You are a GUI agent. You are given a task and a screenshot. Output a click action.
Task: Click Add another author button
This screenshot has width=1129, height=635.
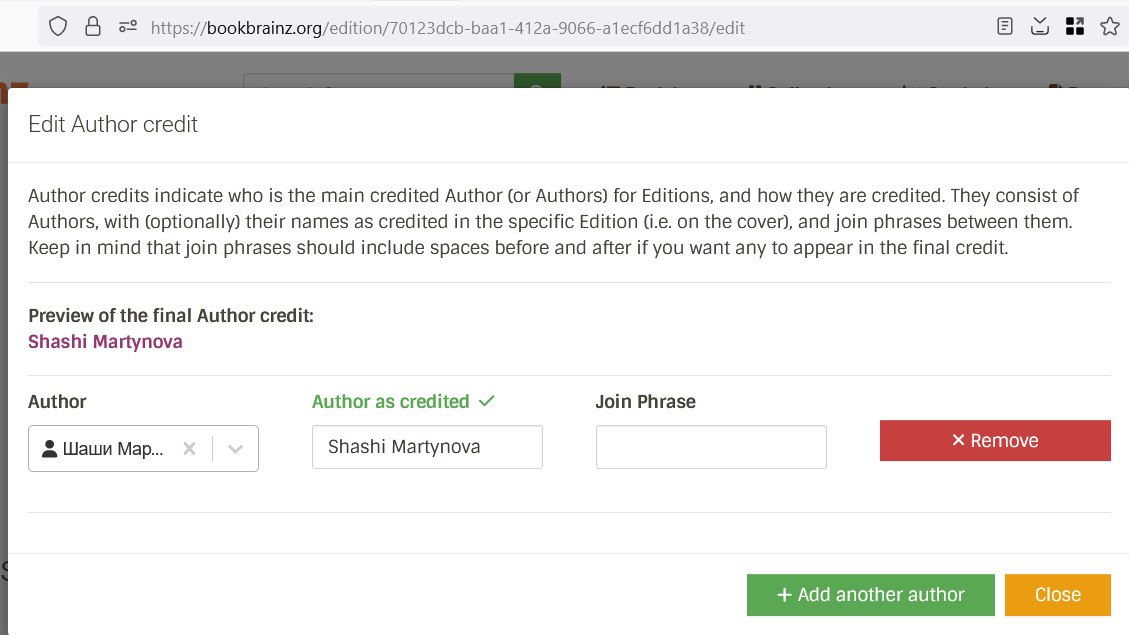tap(870, 595)
